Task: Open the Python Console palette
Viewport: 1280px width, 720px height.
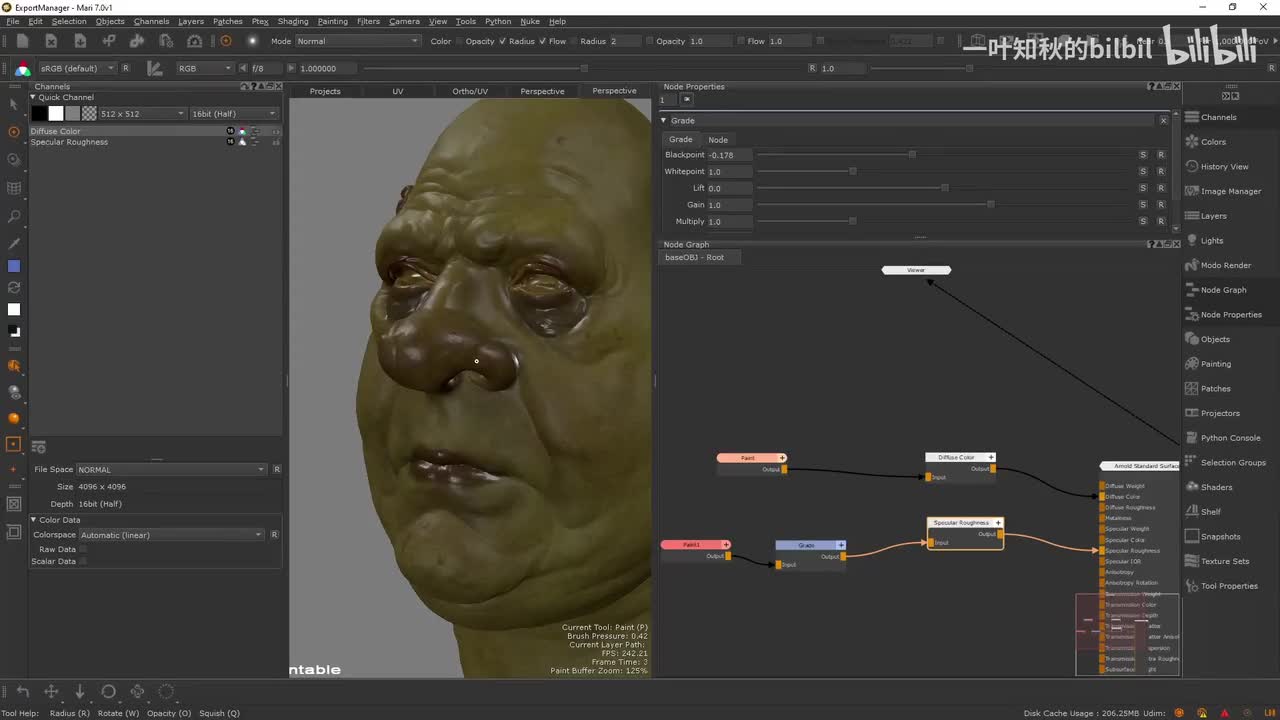Action: coord(1230,438)
